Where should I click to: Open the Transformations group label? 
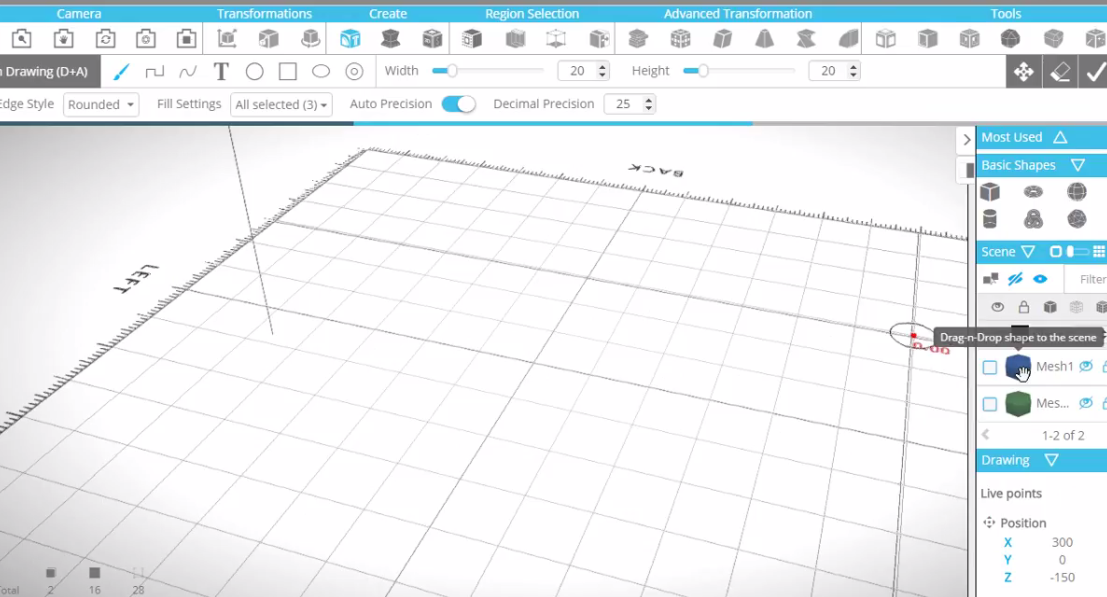[x=264, y=13]
